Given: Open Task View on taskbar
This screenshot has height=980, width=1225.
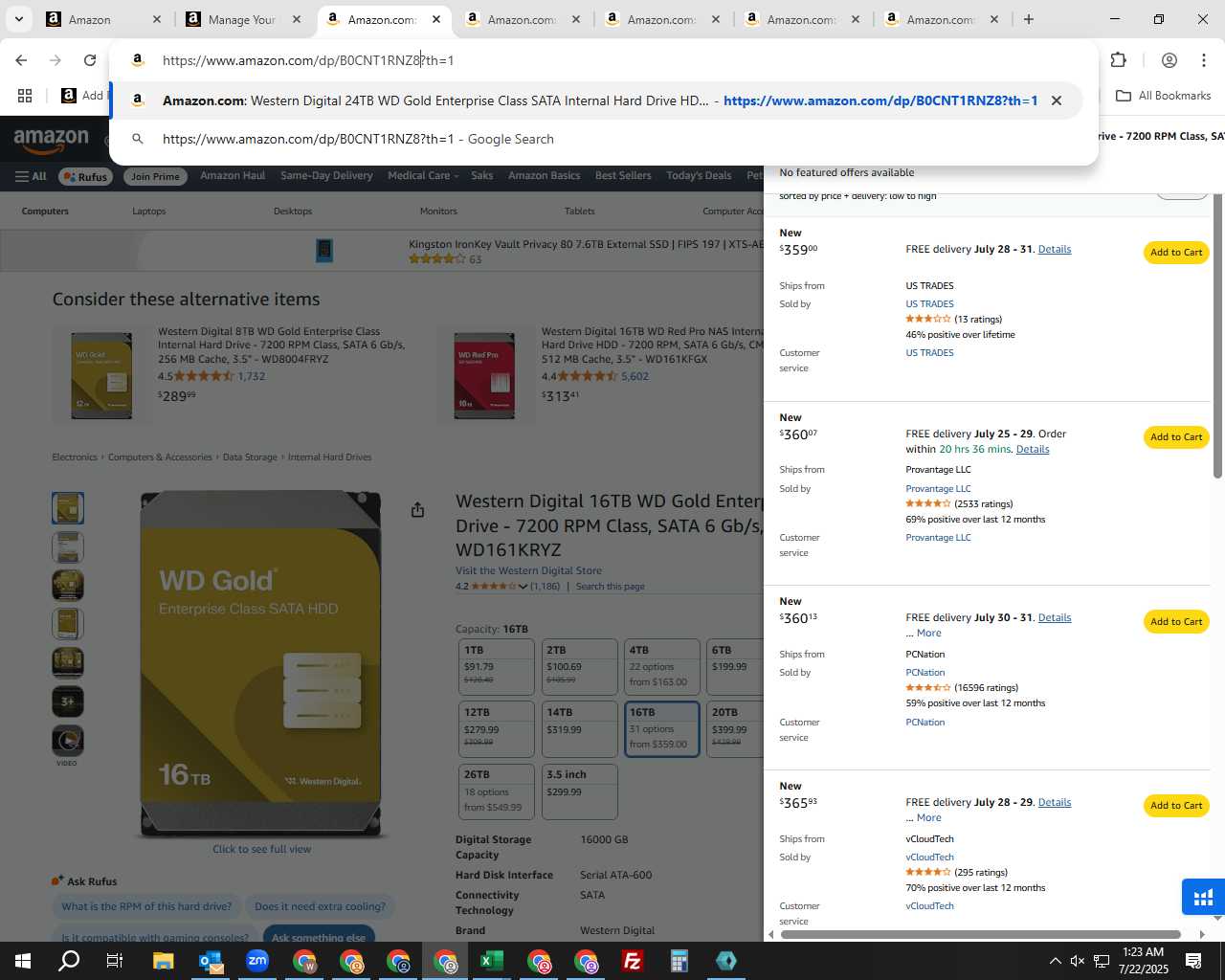Looking at the screenshot, I should [115, 961].
